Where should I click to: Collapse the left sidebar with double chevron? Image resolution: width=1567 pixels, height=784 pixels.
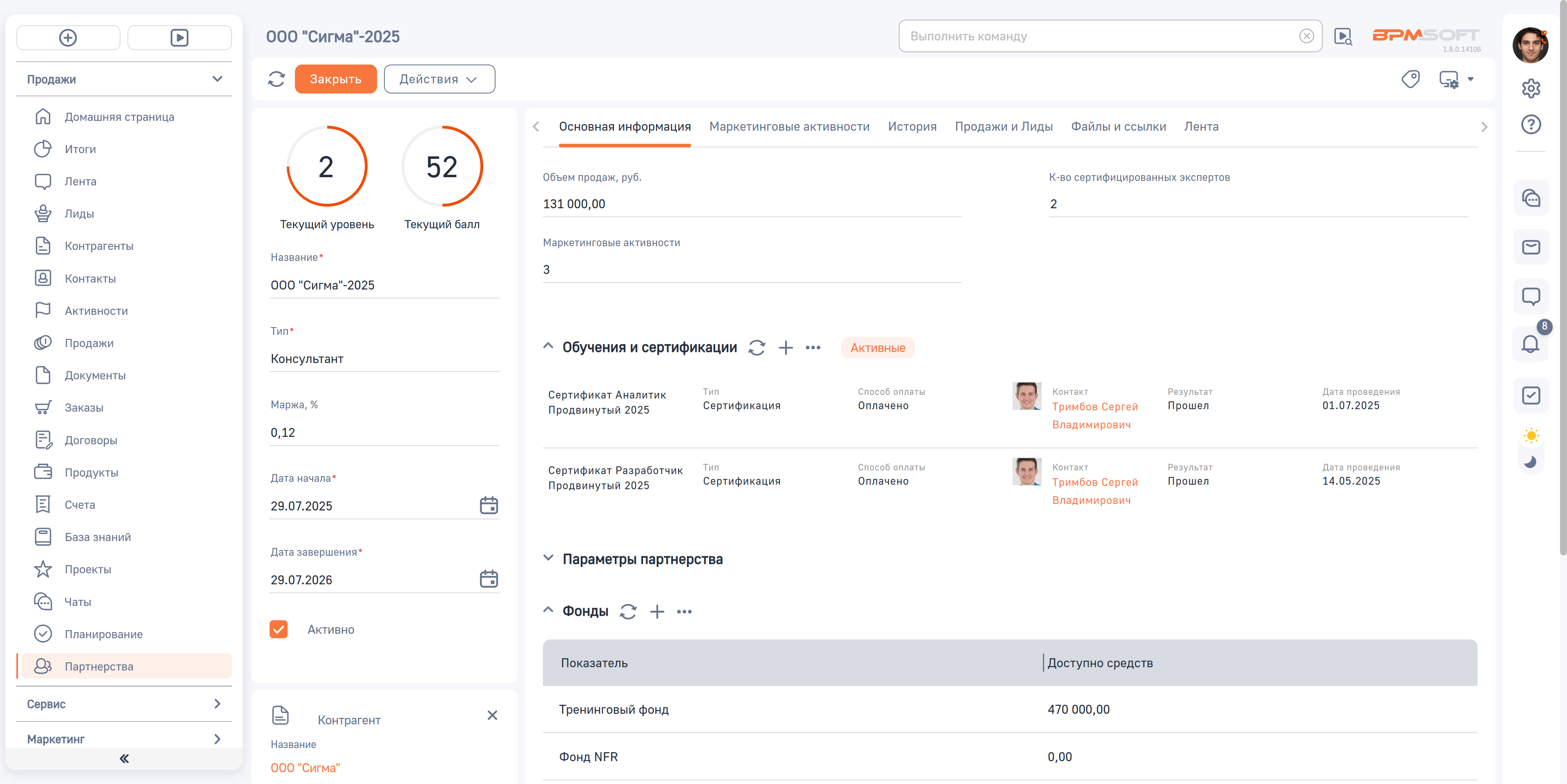tap(124, 758)
